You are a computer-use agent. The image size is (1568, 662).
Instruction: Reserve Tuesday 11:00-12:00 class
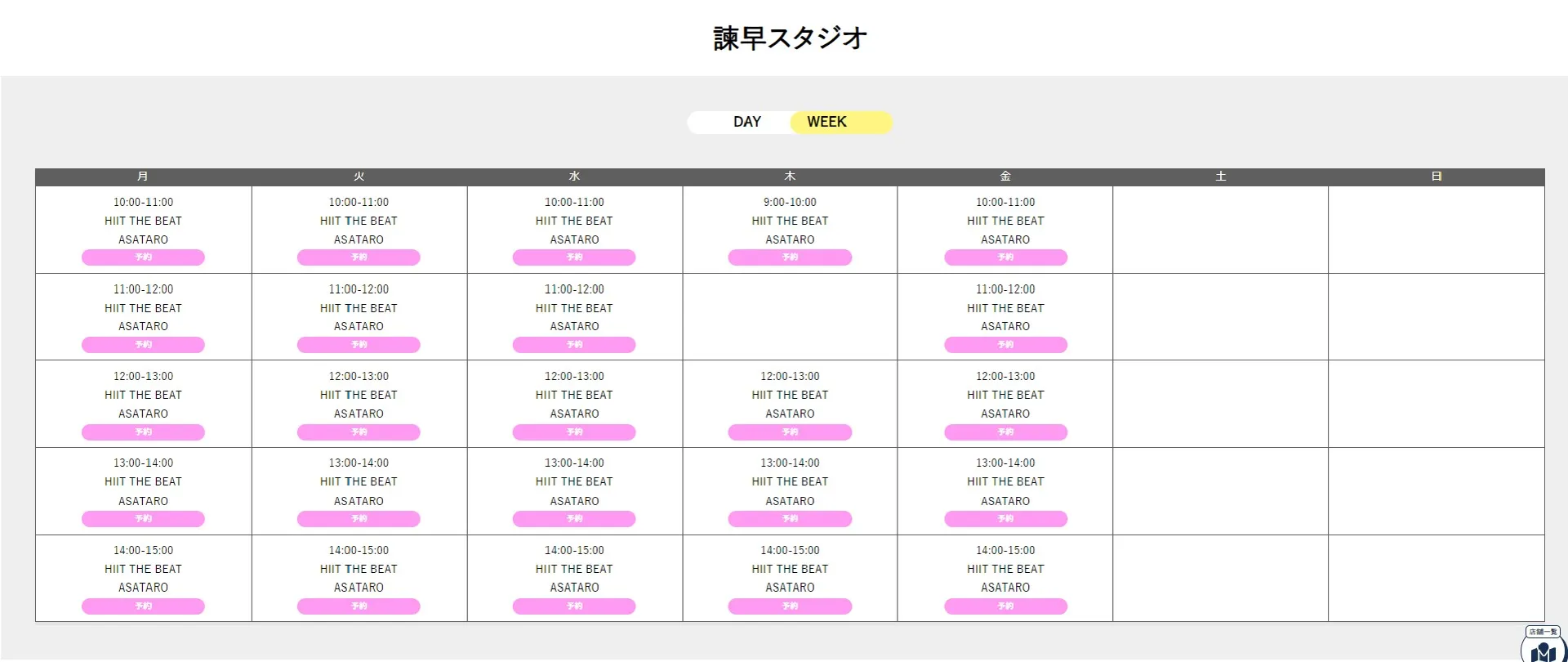pyautogui.click(x=359, y=344)
